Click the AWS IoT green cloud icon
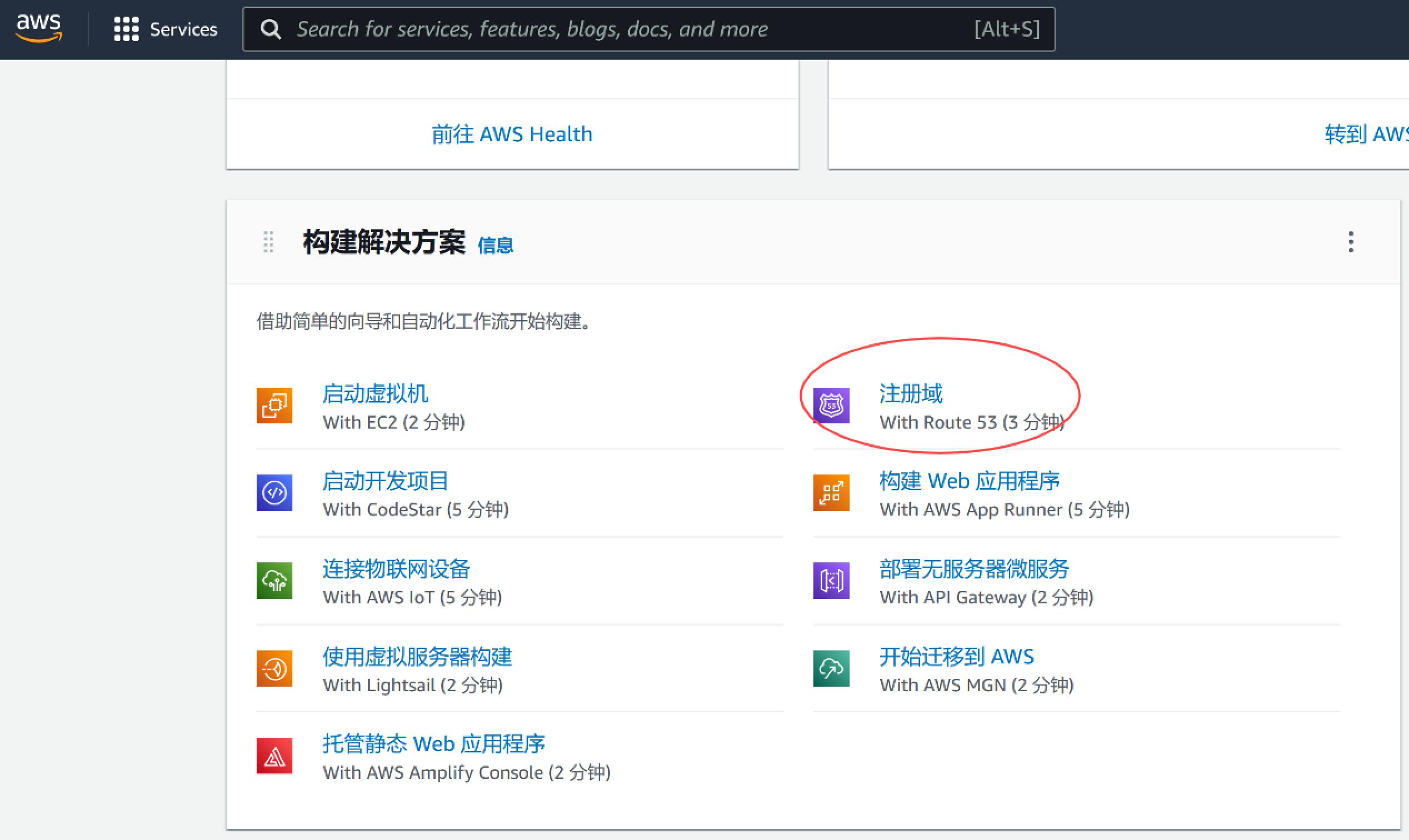The image size is (1409, 840). point(274,580)
